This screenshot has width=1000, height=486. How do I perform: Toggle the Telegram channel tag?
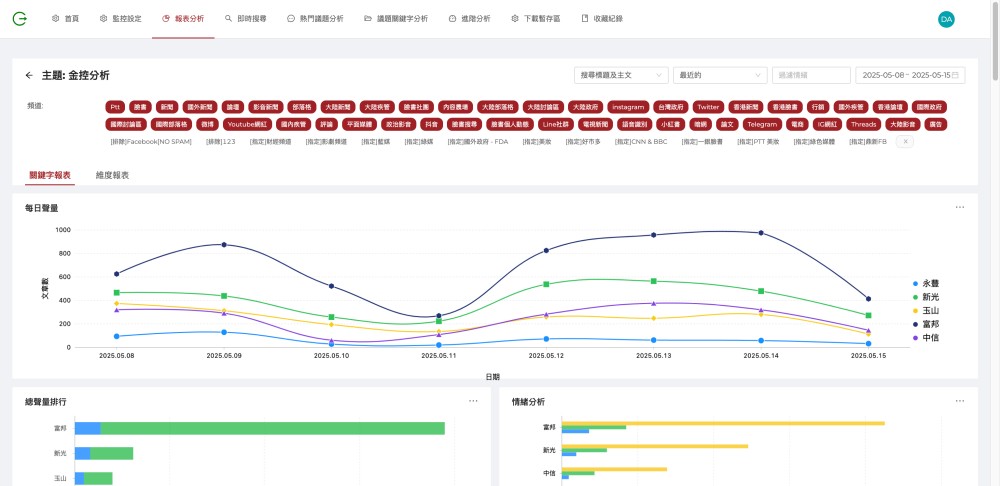pyautogui.click(x=761, y=124)
